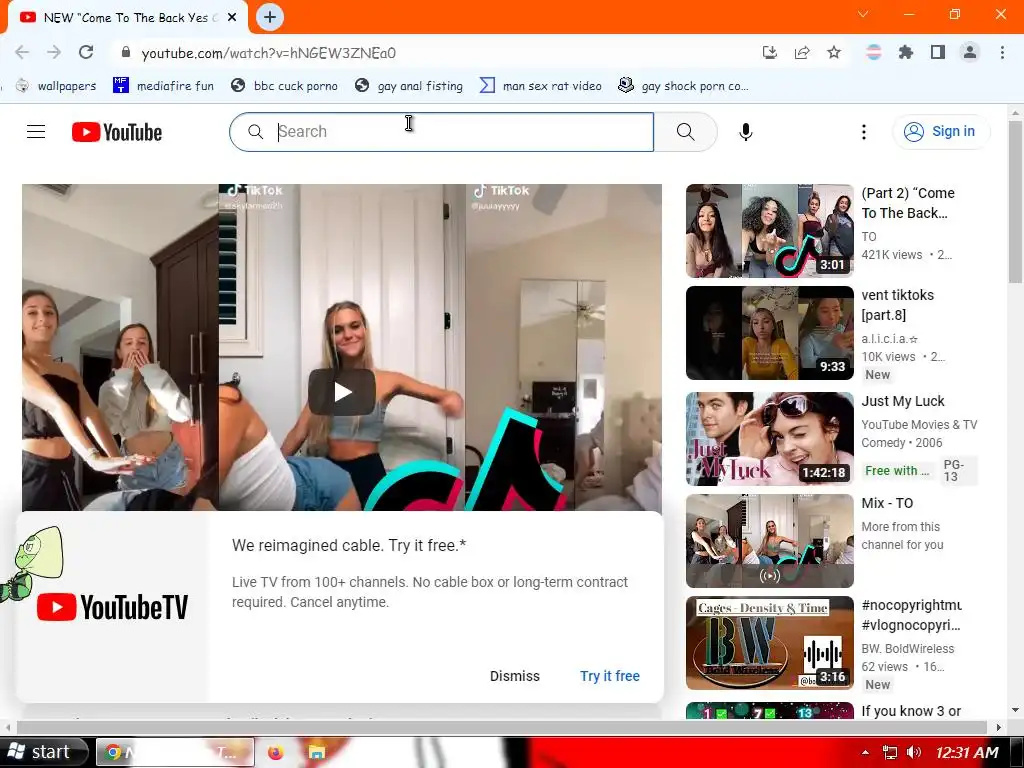Open YouTube settings three-dot menu
The image size is (1024, 768).
pyautogui.click(x=863, y=132)
